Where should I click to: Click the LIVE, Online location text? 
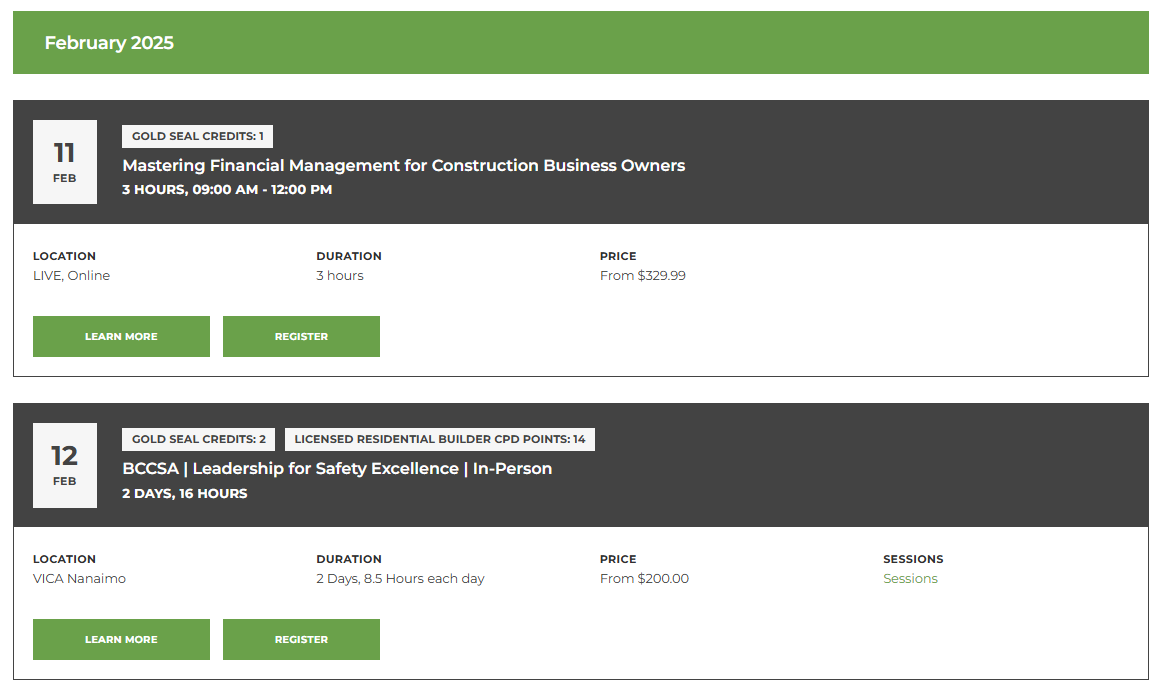tap(71, 275)
